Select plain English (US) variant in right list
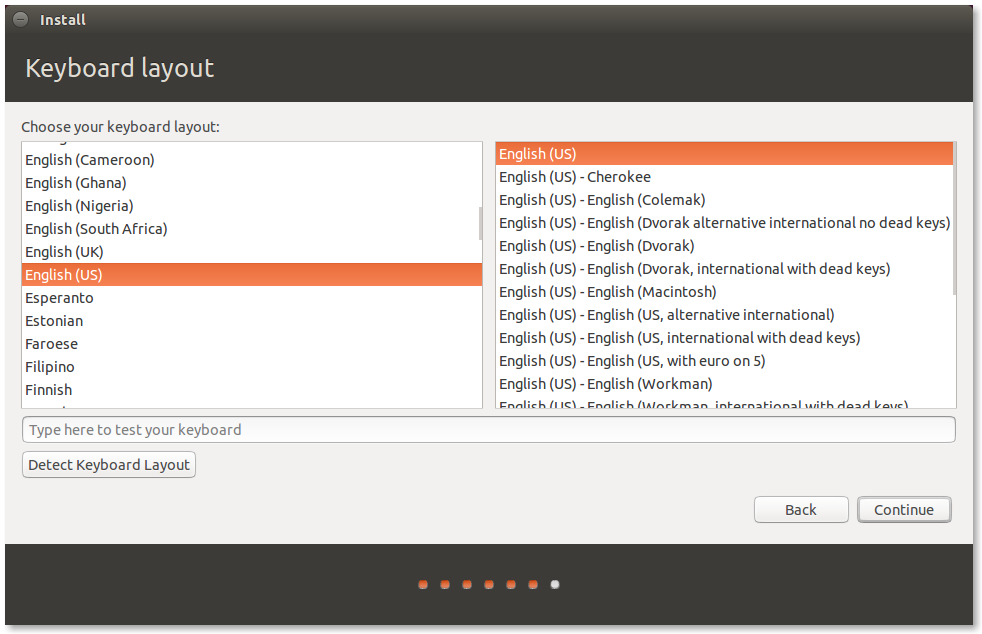 [x=724, y=153]
